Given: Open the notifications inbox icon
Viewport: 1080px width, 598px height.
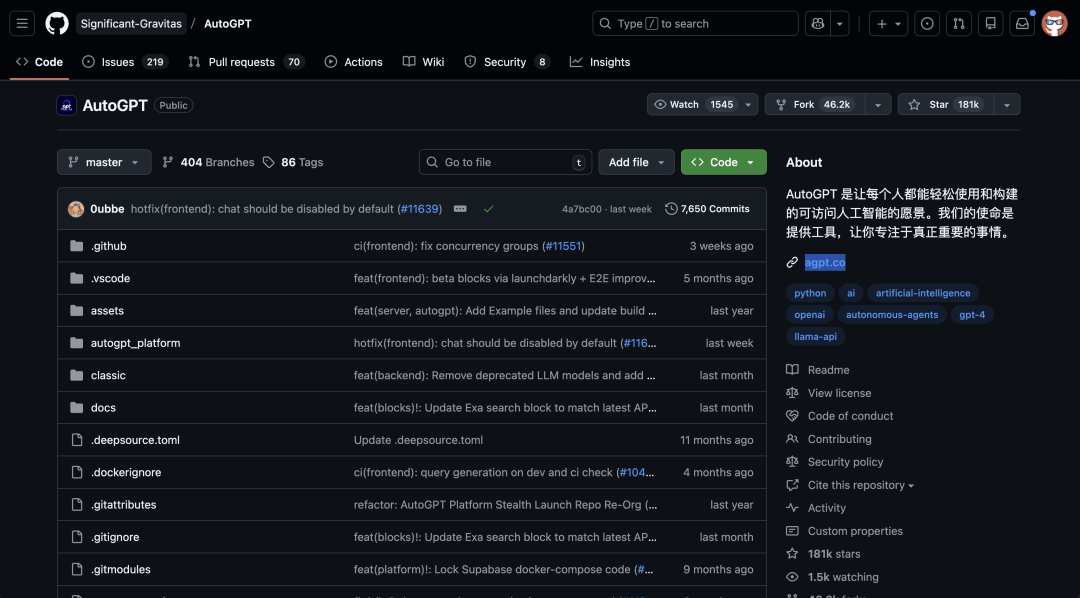Looking at the screenshot, I should 1021,23.
